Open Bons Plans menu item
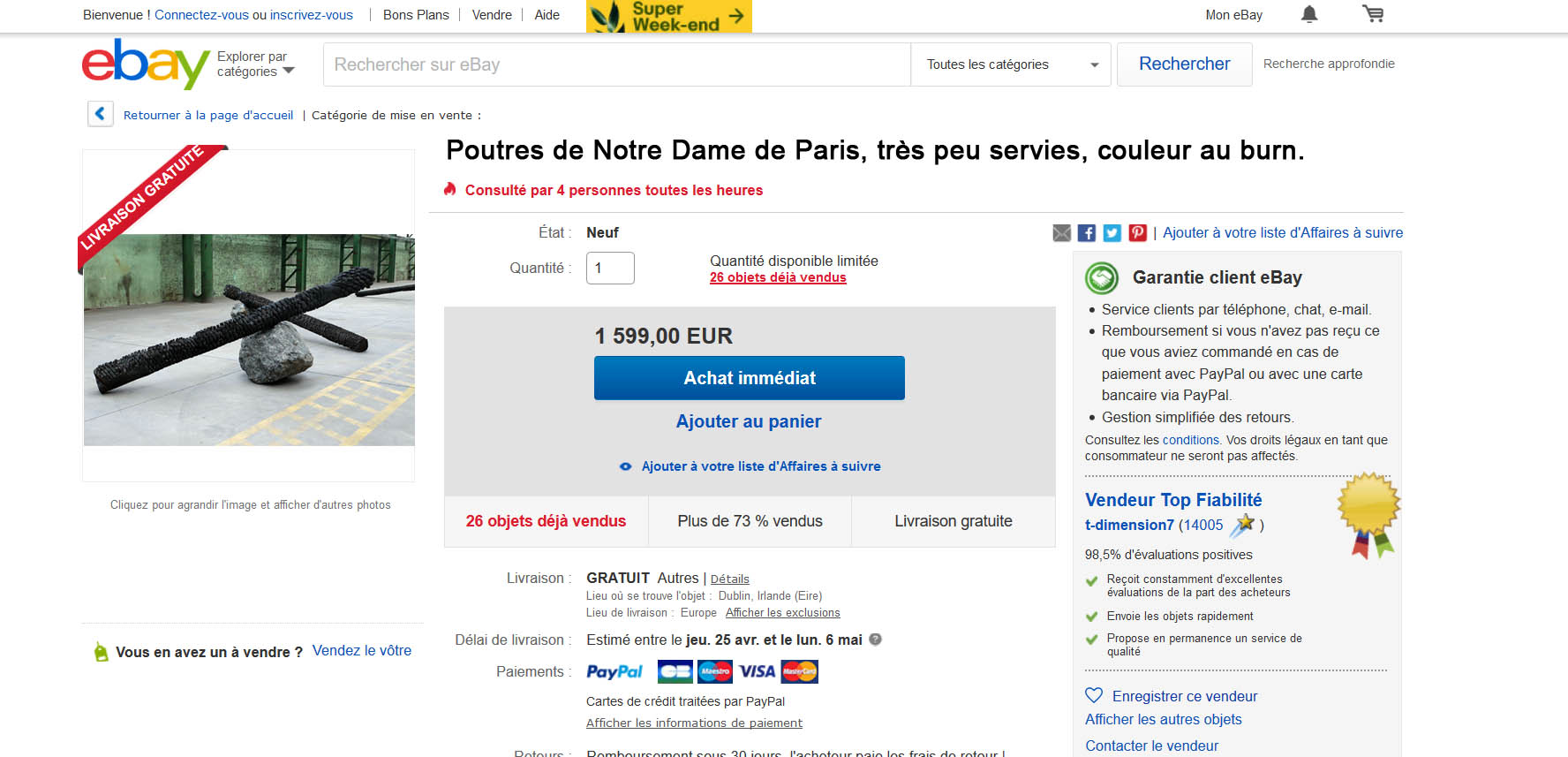Screen dimensions: 1568x757 point(416,15)
